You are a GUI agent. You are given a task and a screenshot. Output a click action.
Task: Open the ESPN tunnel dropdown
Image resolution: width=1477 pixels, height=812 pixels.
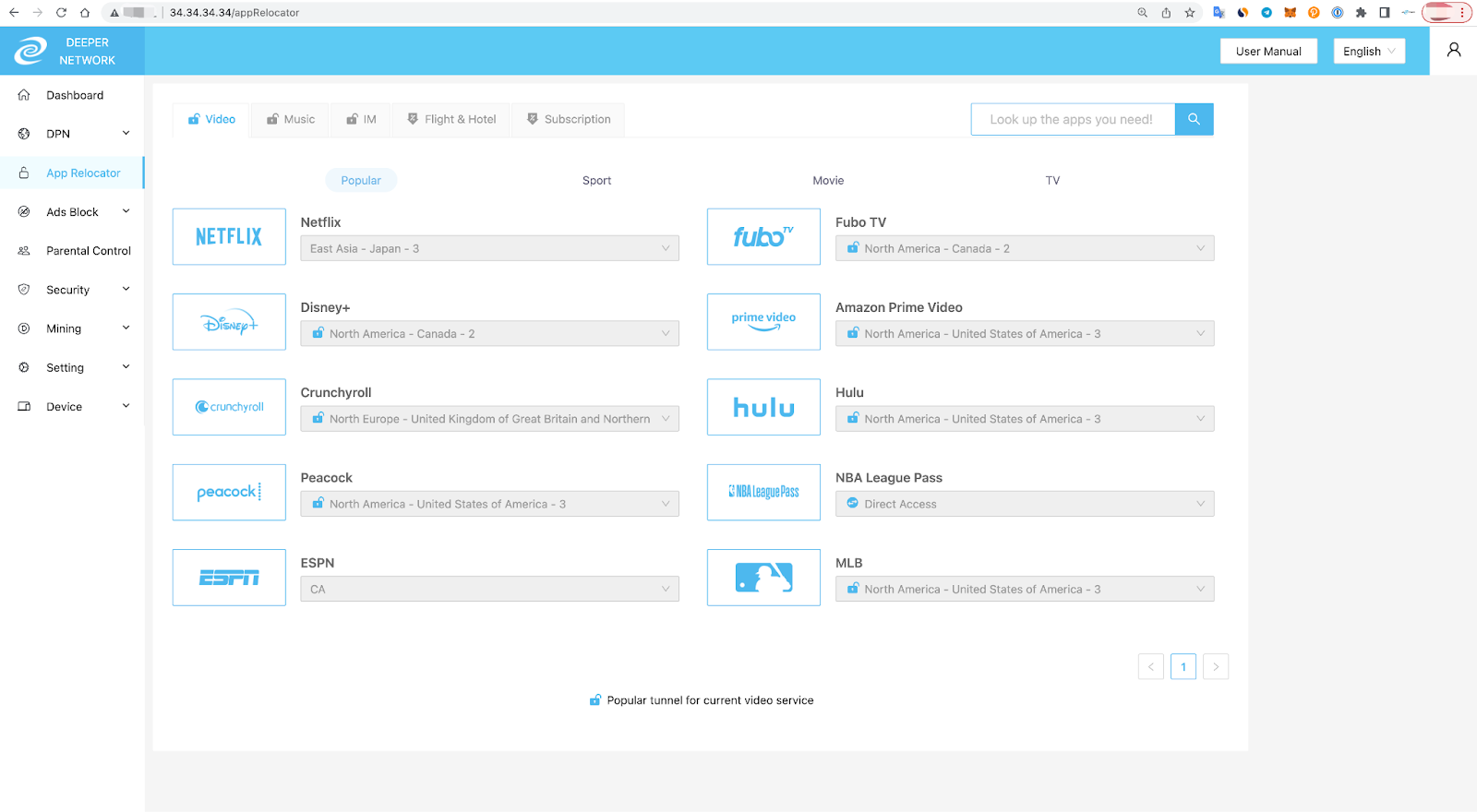coord(489,589)
